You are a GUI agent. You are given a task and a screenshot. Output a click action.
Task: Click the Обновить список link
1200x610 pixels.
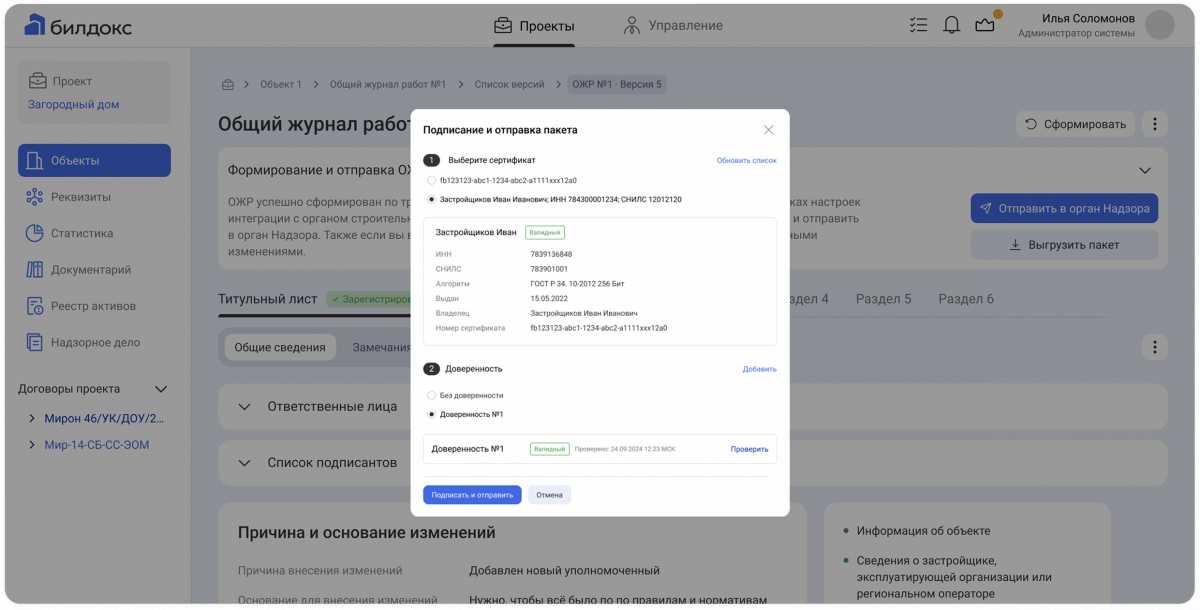(x=748, y=159)
